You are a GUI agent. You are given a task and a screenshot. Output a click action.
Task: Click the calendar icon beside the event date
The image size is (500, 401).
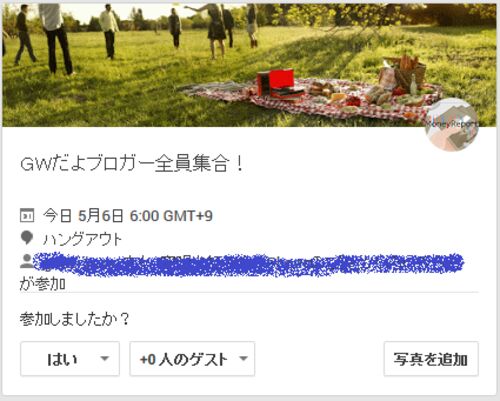[27, 215]
